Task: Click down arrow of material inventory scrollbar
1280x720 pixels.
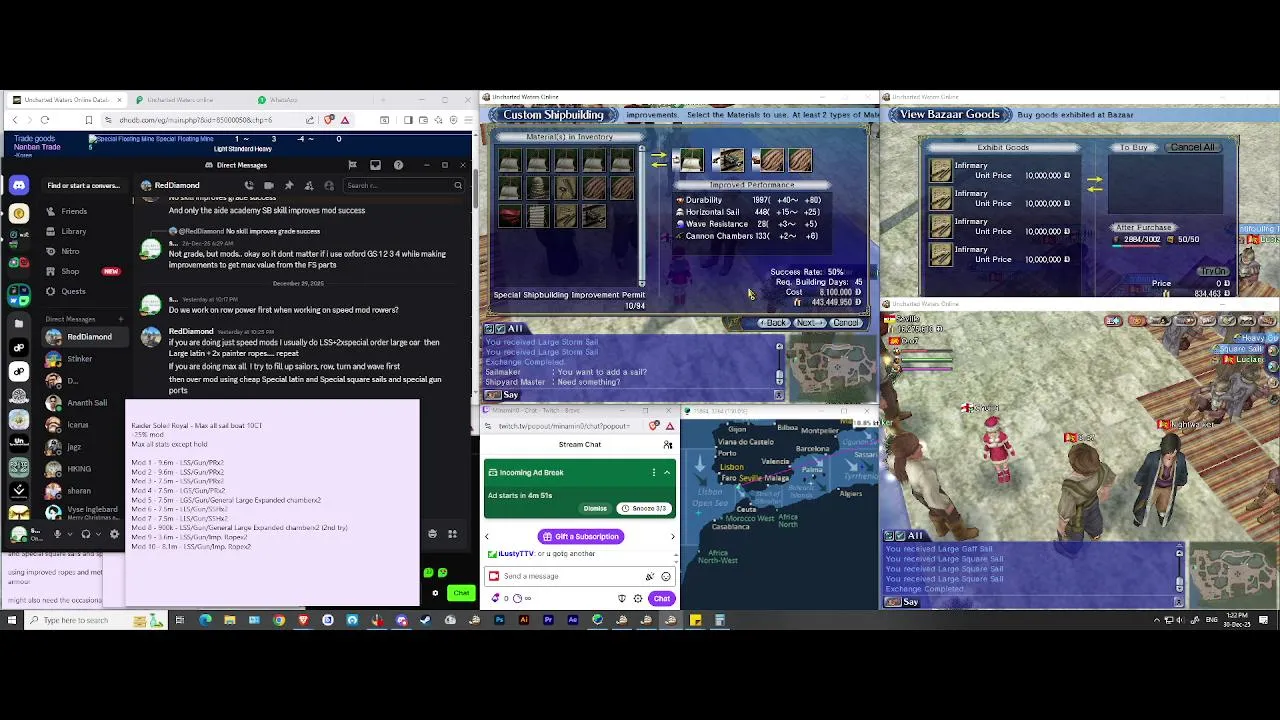Action: (642, 283)
